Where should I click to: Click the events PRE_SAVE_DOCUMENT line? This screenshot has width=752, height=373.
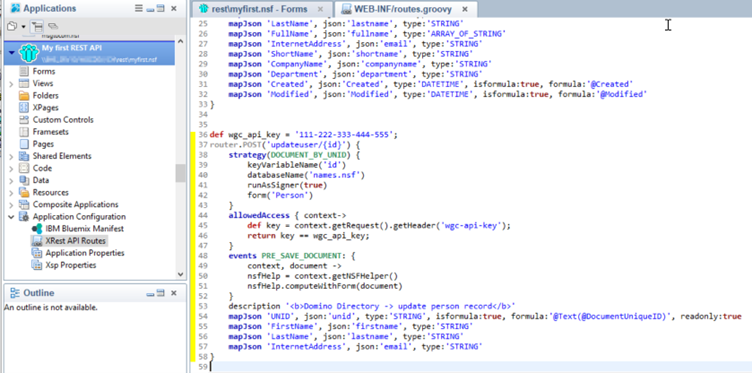tap(292, 256)
